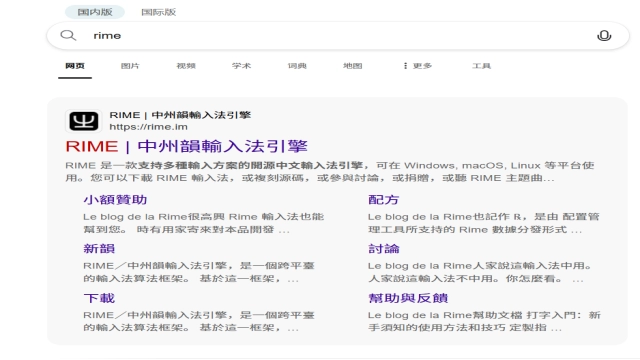Activate the microphone voice search icon
This screenshot has width=640, height=360.
pos(604,36)
